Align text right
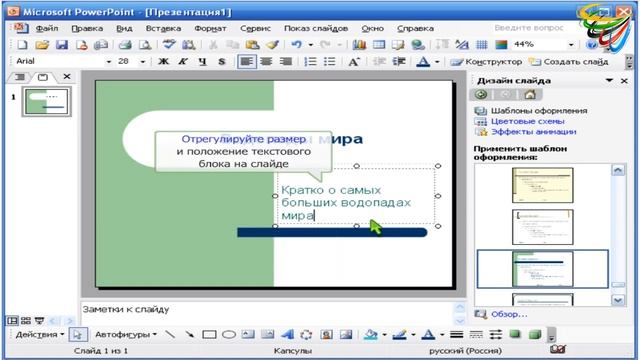Screen dimensions: 640x360 (286, 62)
